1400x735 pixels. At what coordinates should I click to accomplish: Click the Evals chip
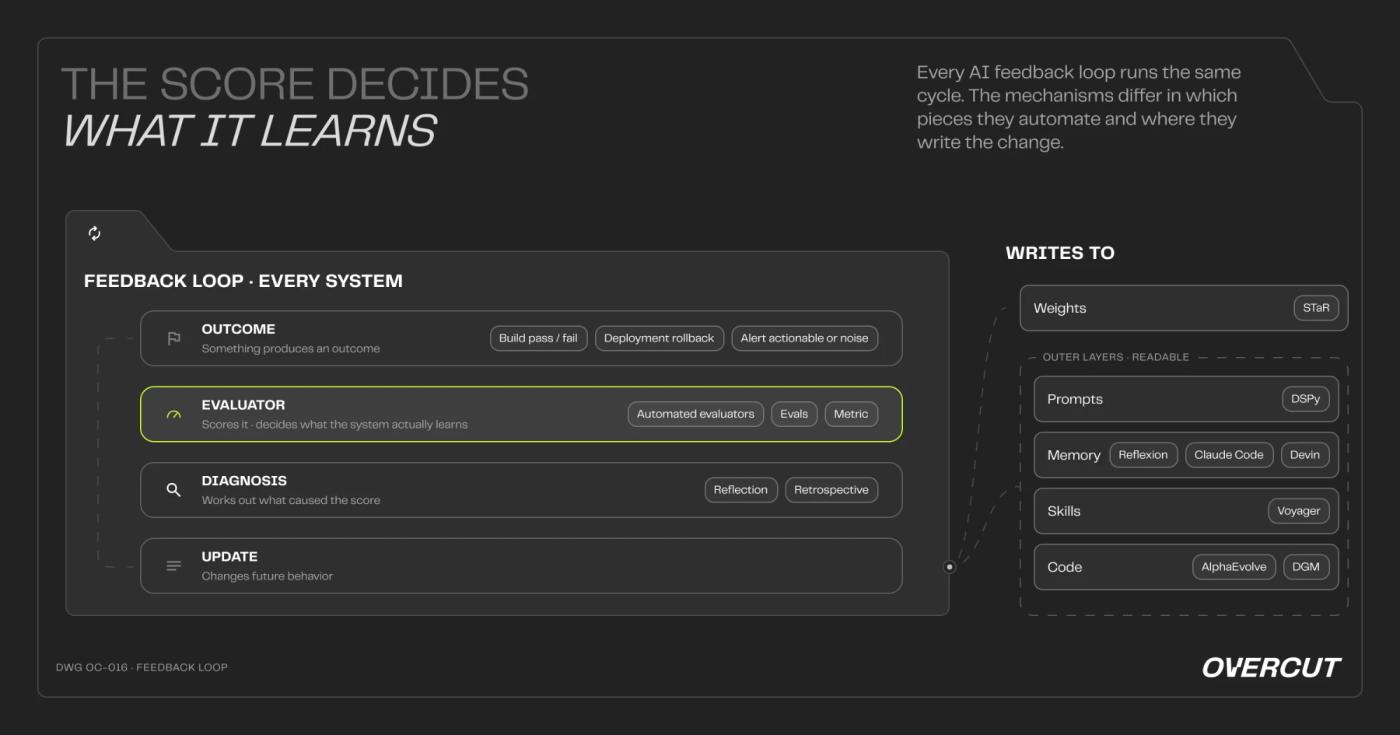click(x=794, y=414)
